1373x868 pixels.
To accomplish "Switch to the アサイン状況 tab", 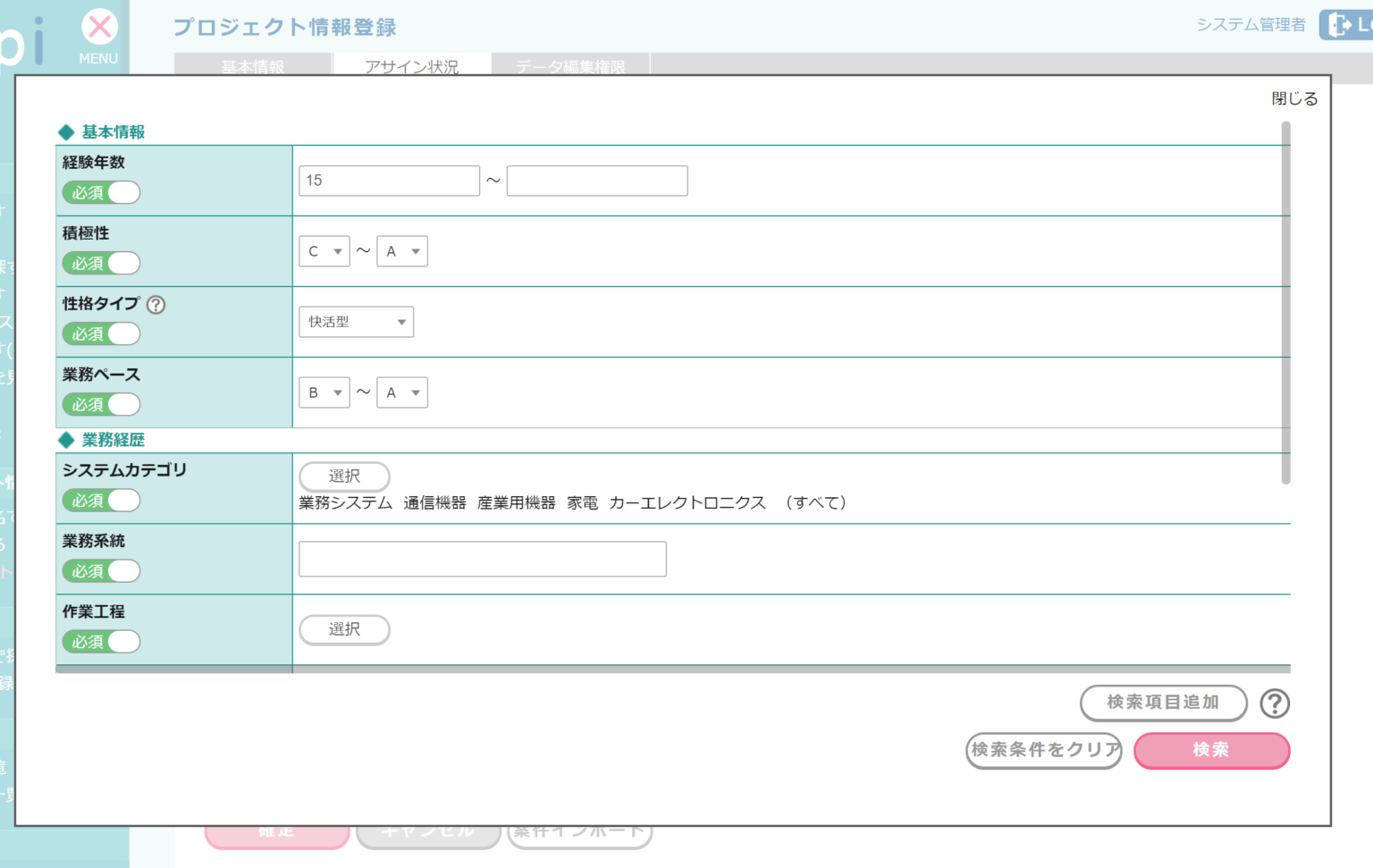I will click(x=411, y=66).
